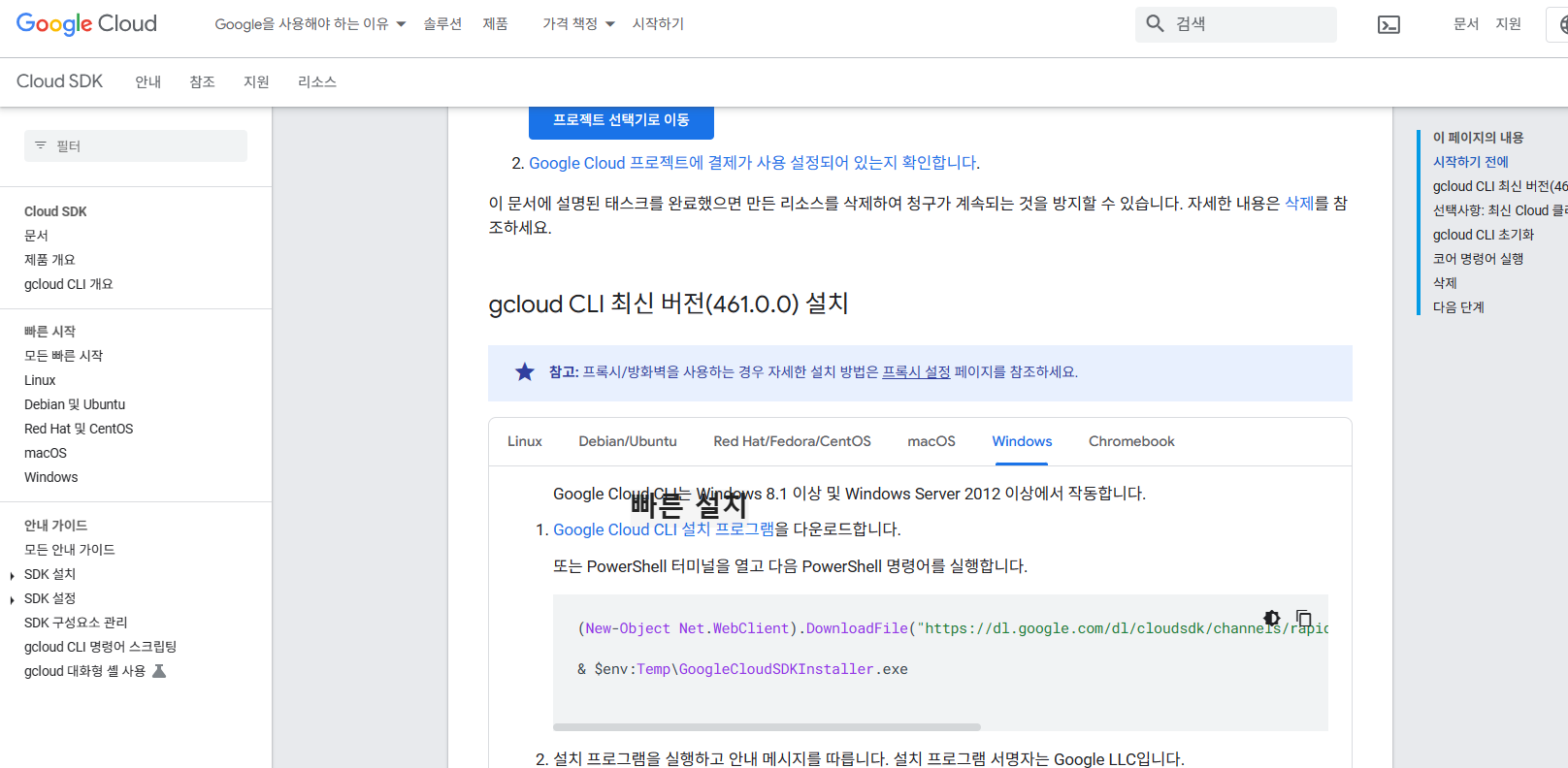Open SDK 구성요소 관리 sidebar link
The image size is (1568, 768).
click(x=76, y=623)
